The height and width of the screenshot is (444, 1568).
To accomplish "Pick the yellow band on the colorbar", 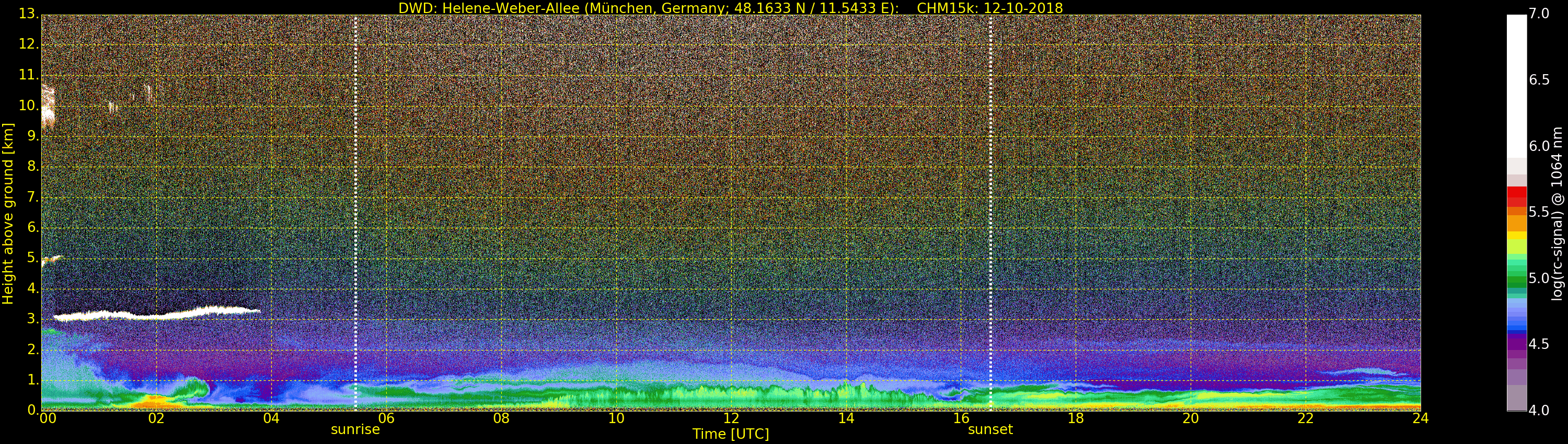I will 1516,236.
